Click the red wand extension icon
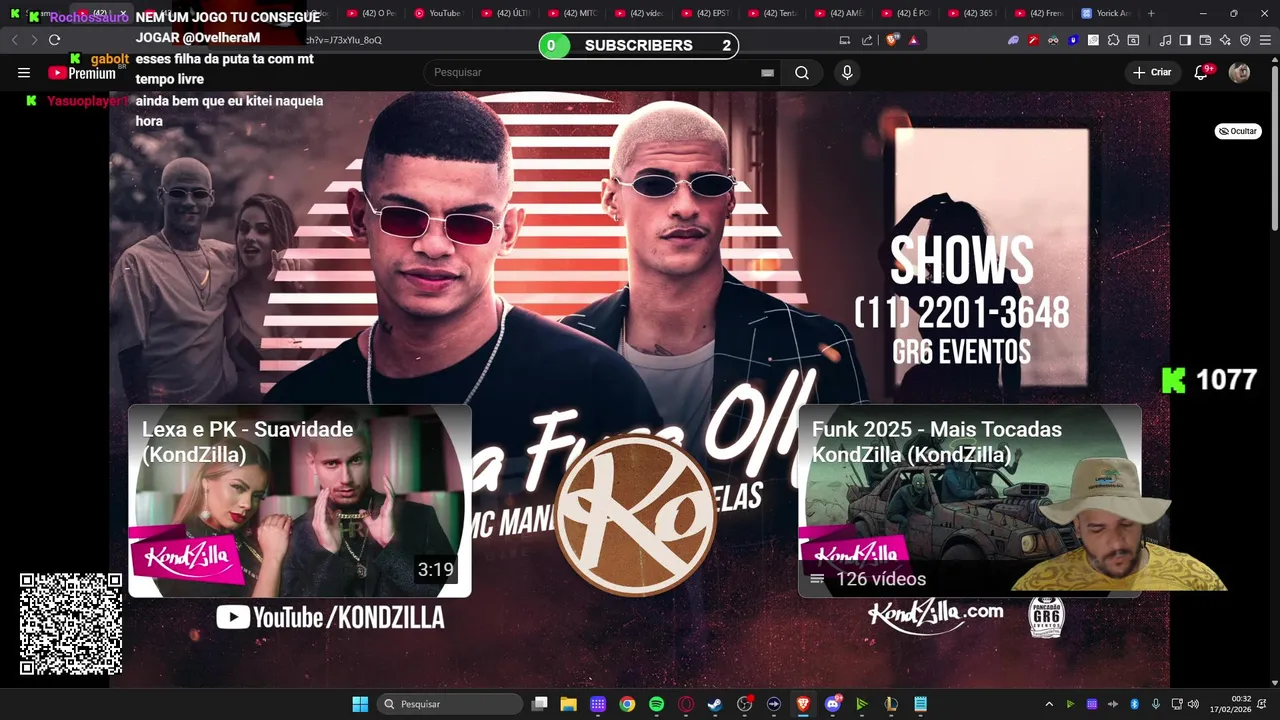This screenshot has width=1280, height=720. click(x=1033, y=40)
